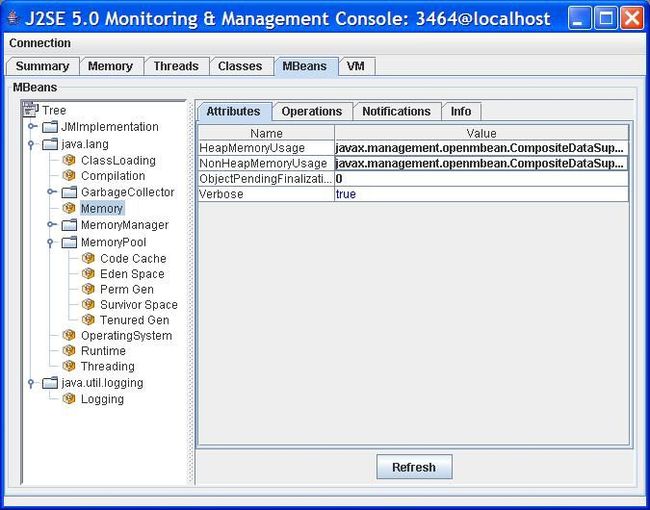
Task: Click the Tenured Gen MBean icon
Action: click(x=88, y=320)
